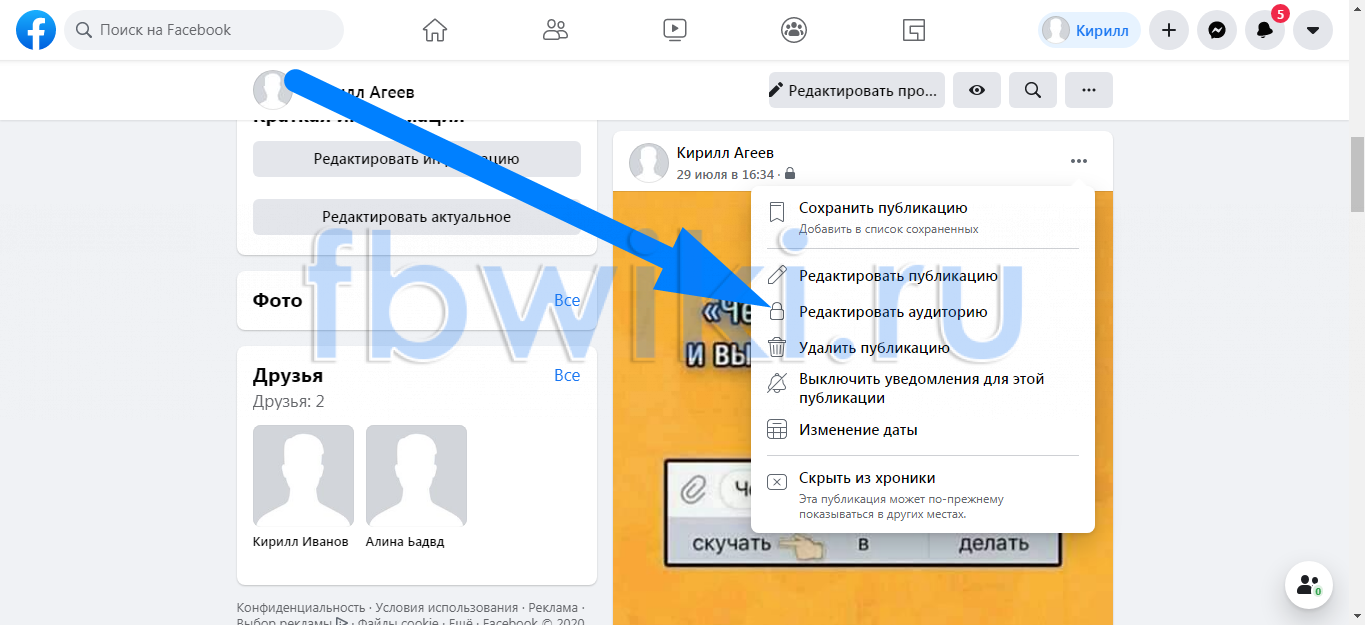Click the Алина Ьадвд name
The image size is (1365, 625).
click(x=405, y=541)
